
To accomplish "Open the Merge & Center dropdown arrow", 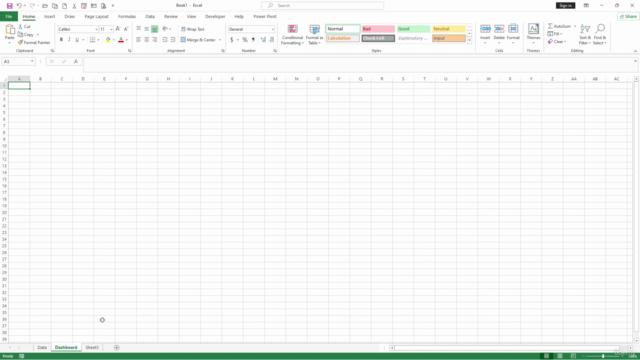I will pos(220,40).
